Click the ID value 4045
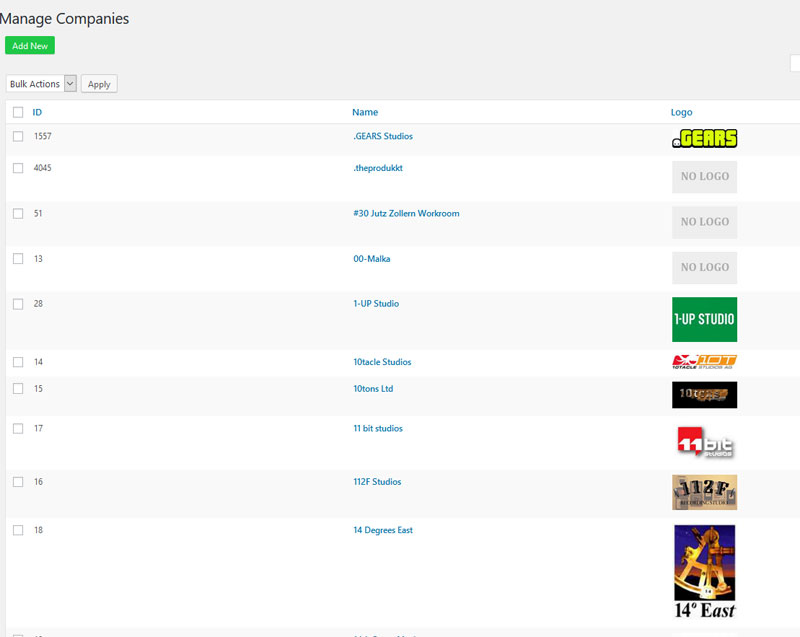 (x=43, y=168)
